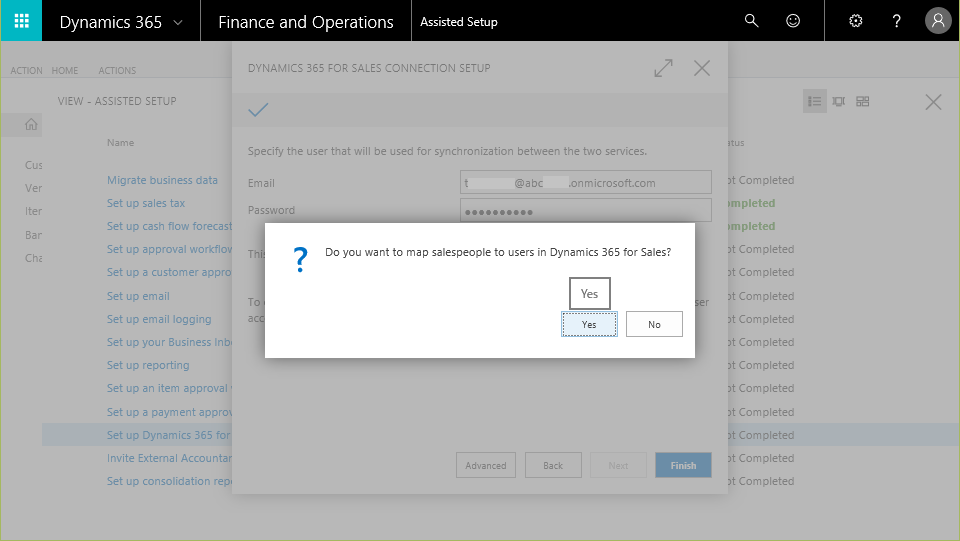Click the Password input field

585,211
